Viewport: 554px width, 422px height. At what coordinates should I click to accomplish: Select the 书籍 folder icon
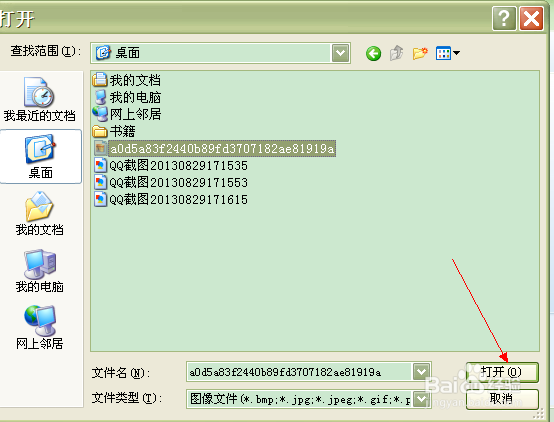pos(100,131)
